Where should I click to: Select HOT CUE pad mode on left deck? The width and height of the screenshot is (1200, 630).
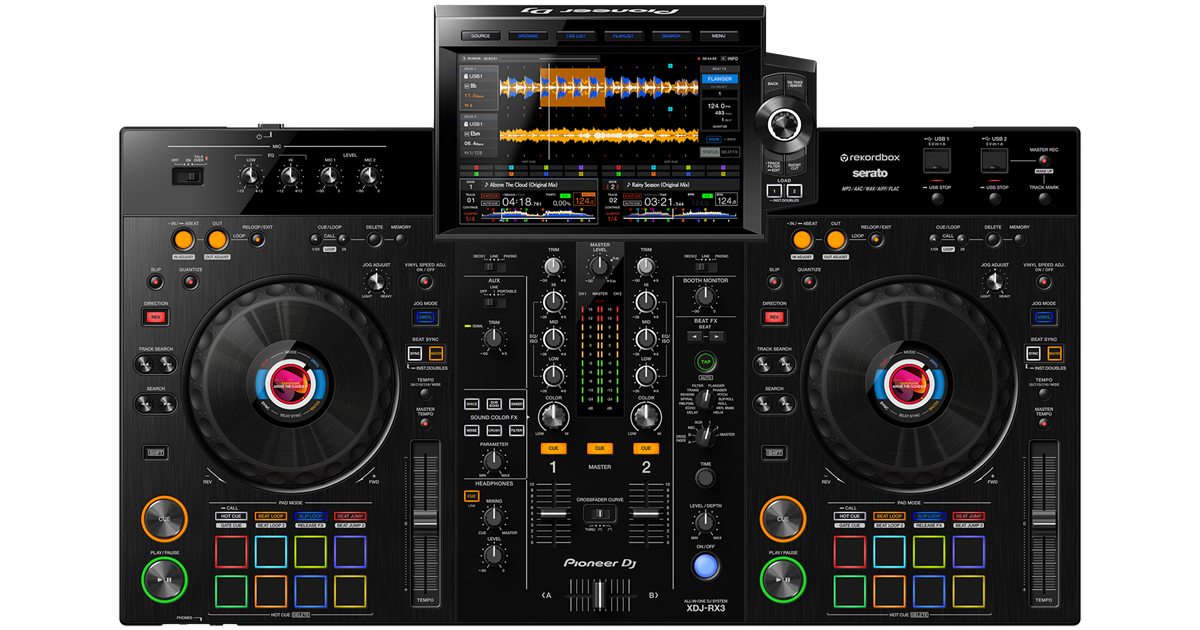[230, 515]
